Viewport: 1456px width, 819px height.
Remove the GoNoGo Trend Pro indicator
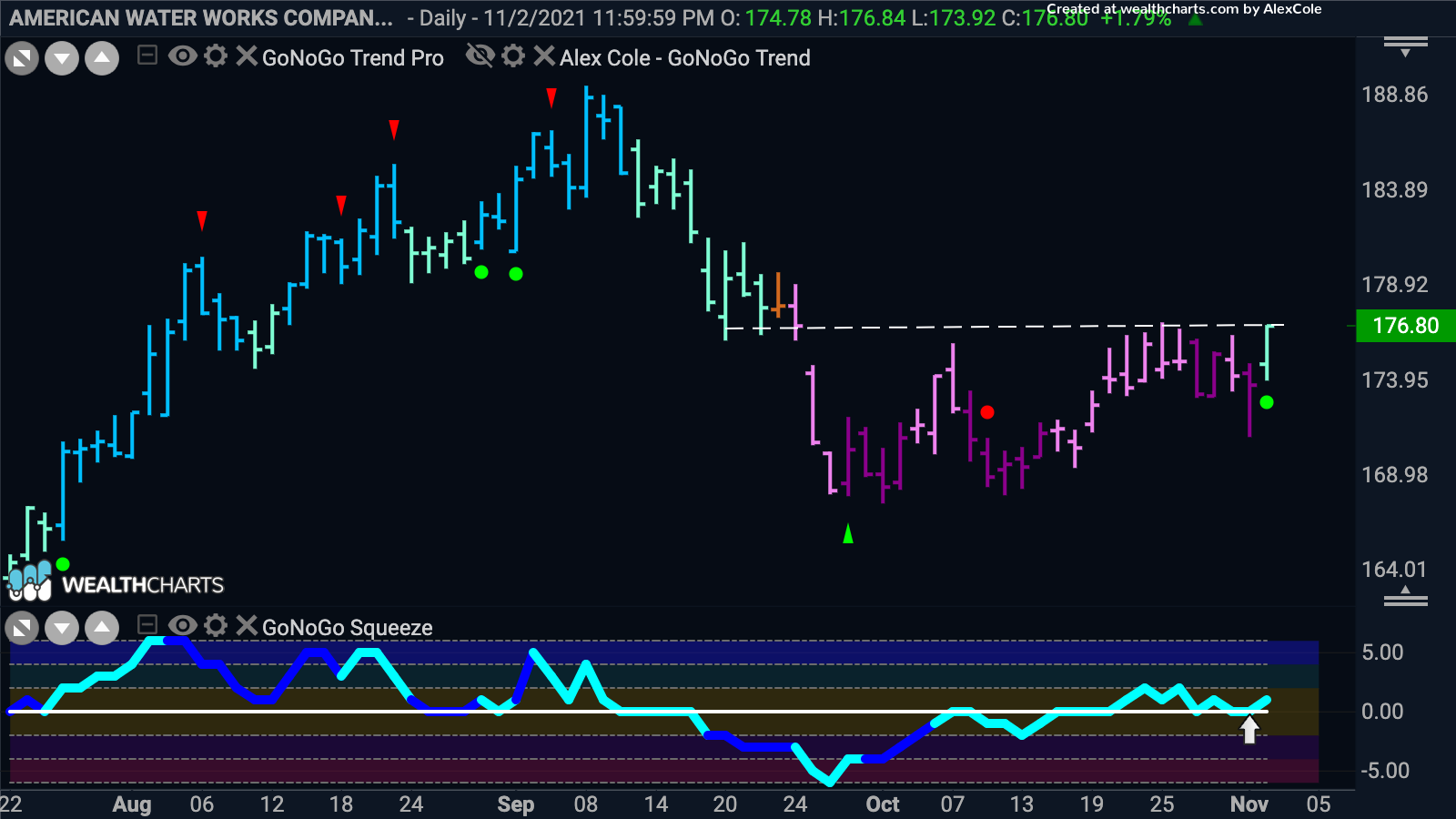tap(246, 56)
